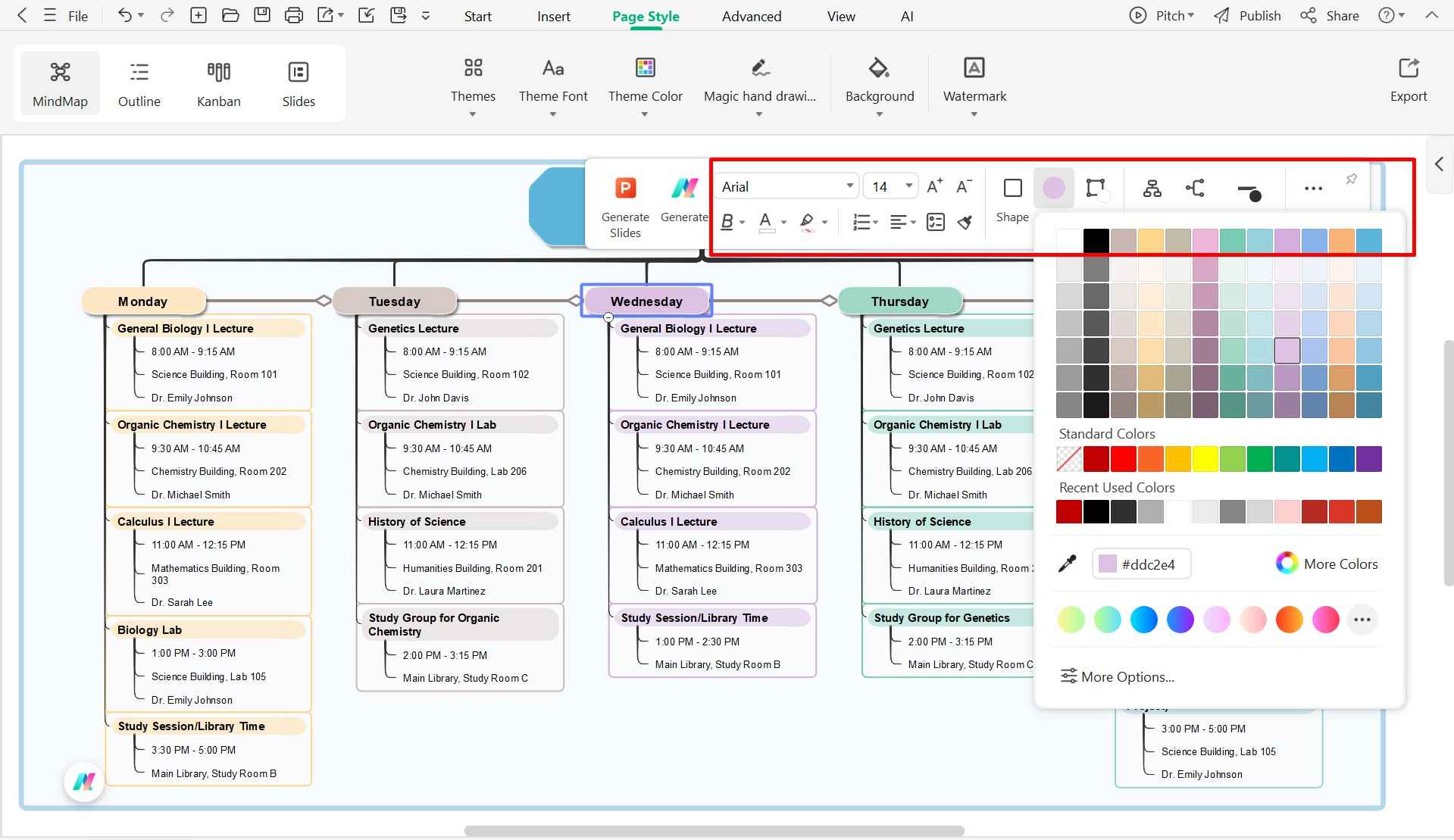The height and width of the screenshot is (840, 1454).
Task: Decrease font size with A- icon
Action: (x=964, y=186)
